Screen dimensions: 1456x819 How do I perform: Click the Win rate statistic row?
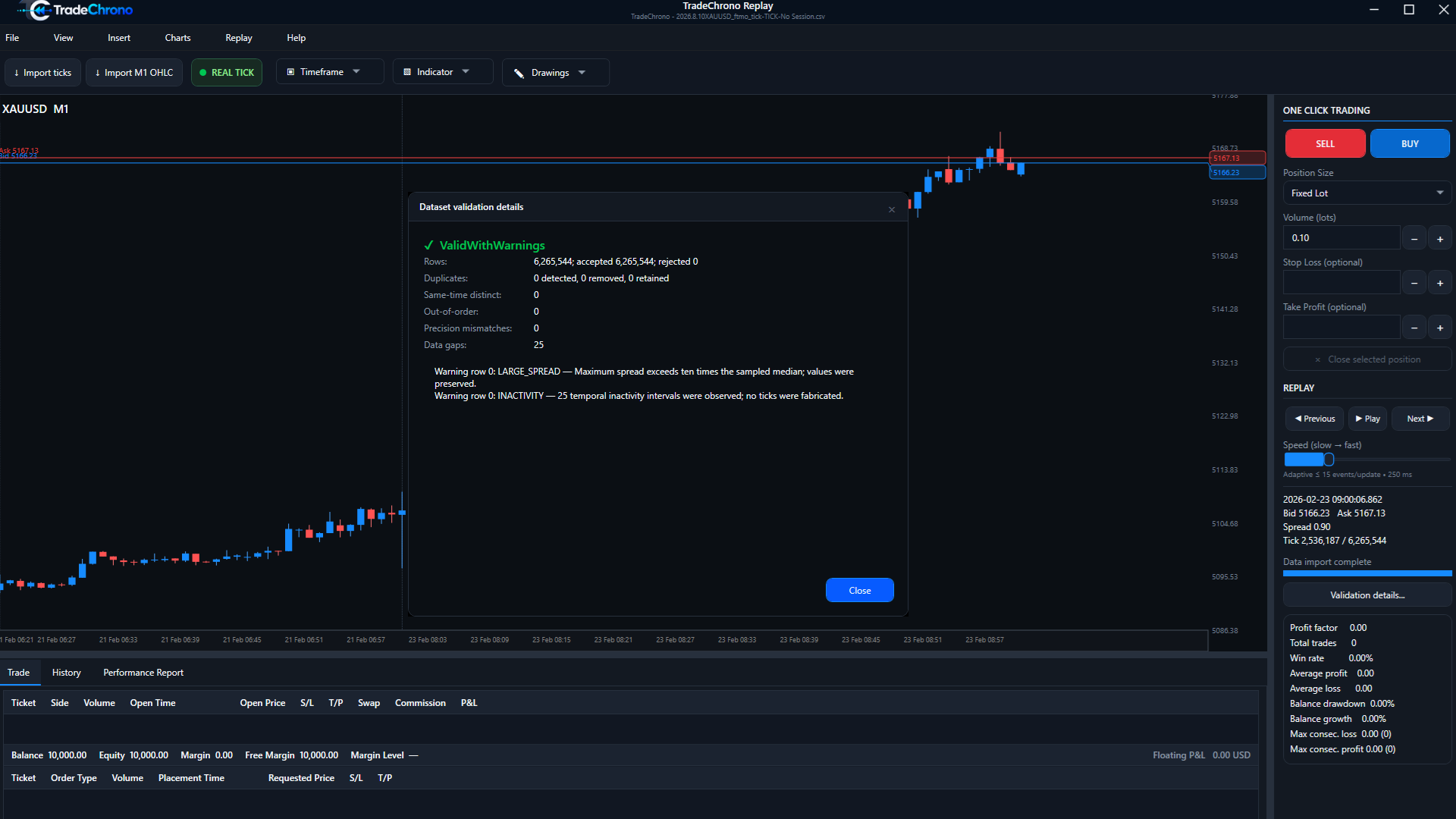pyautogui.click(x=1331, y=658)
